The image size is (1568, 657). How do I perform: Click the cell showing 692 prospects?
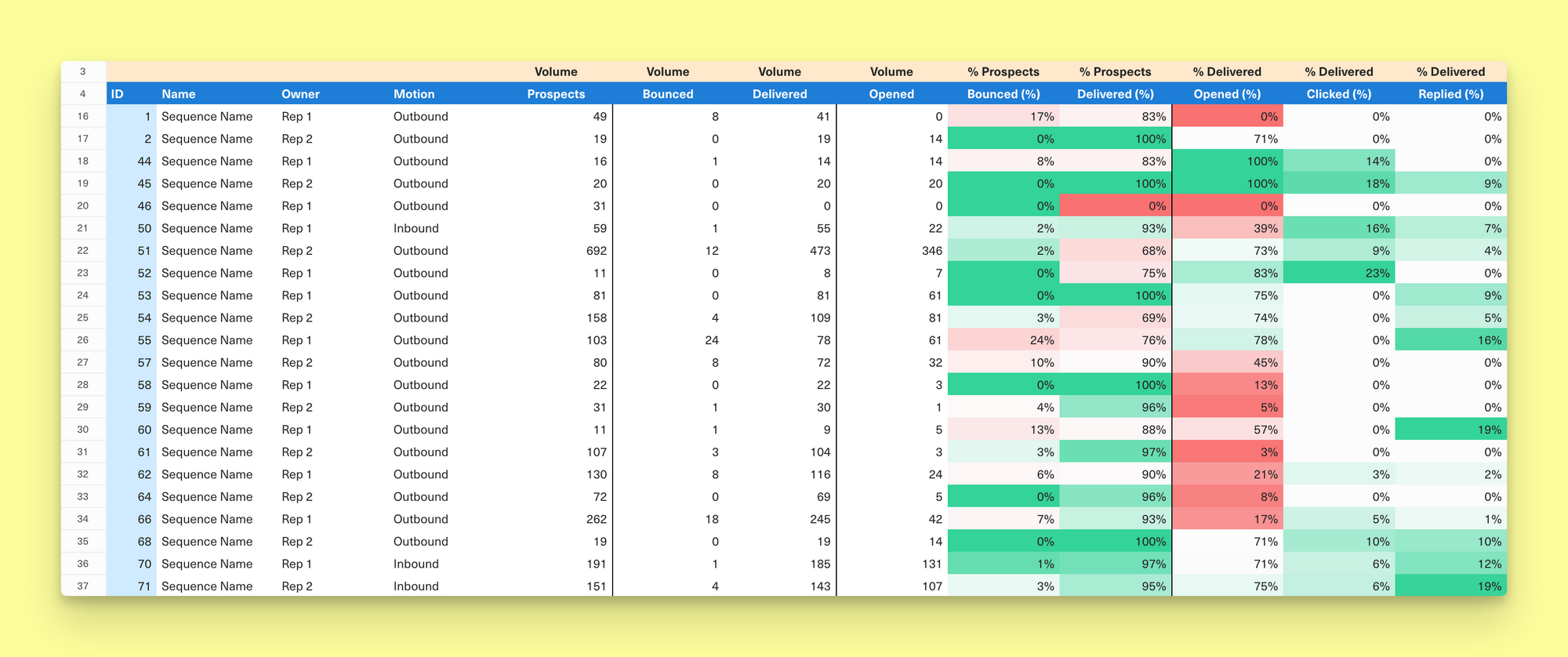(557, 251)
